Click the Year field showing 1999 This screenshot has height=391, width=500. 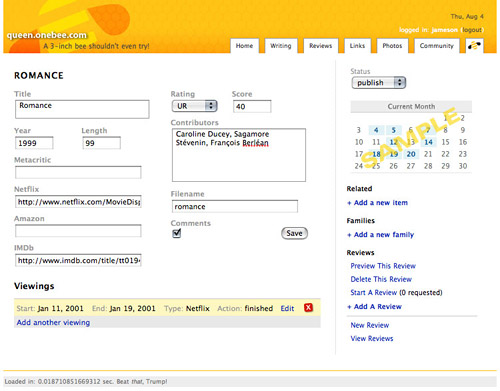click(34, 143)
